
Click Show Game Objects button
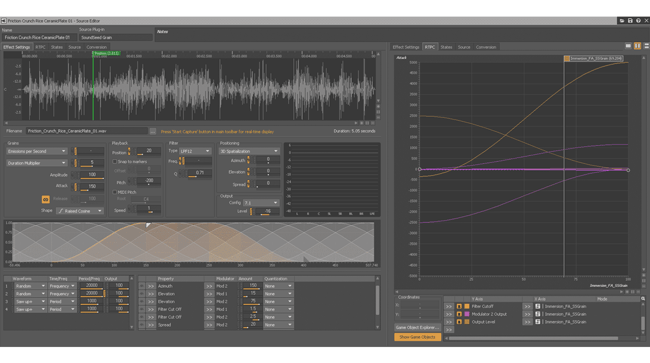pos(417,337)
